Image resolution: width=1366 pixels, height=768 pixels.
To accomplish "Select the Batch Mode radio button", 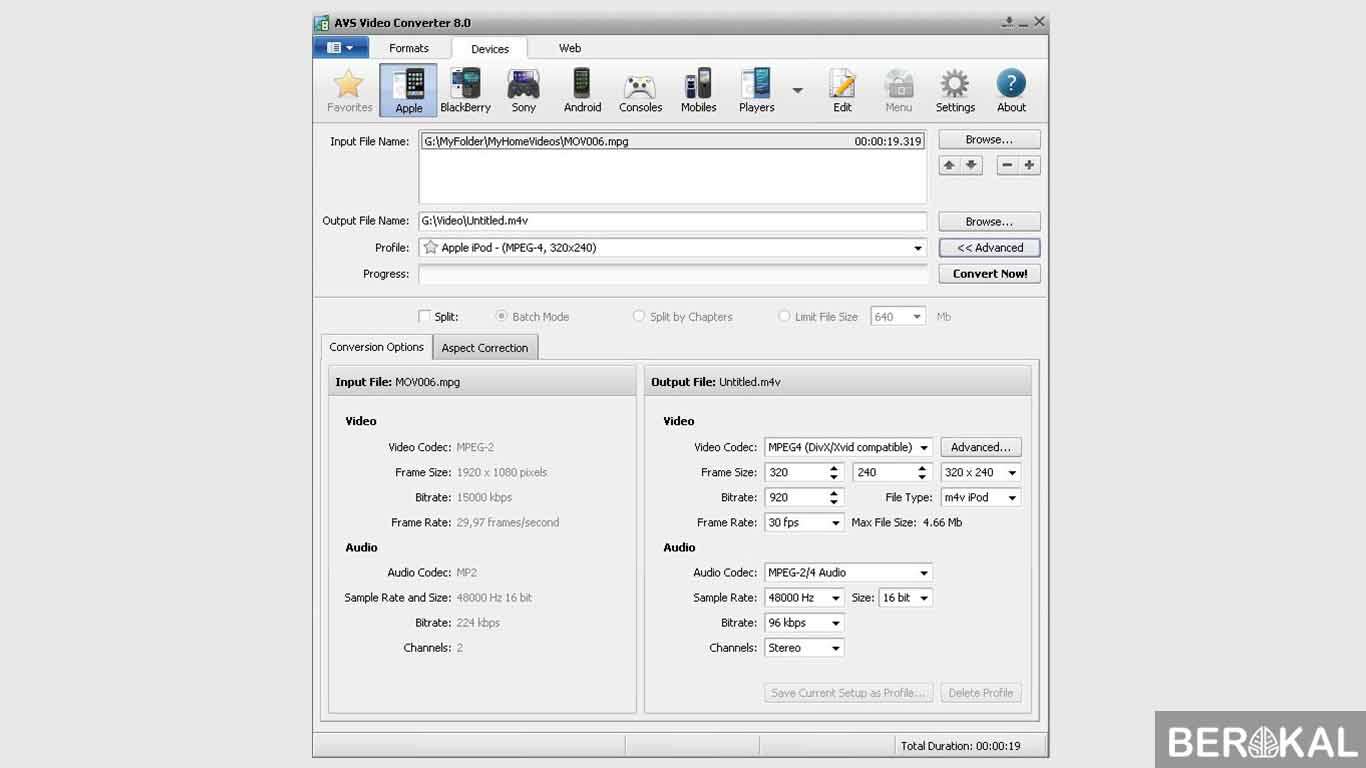I will tap(502, 316).
